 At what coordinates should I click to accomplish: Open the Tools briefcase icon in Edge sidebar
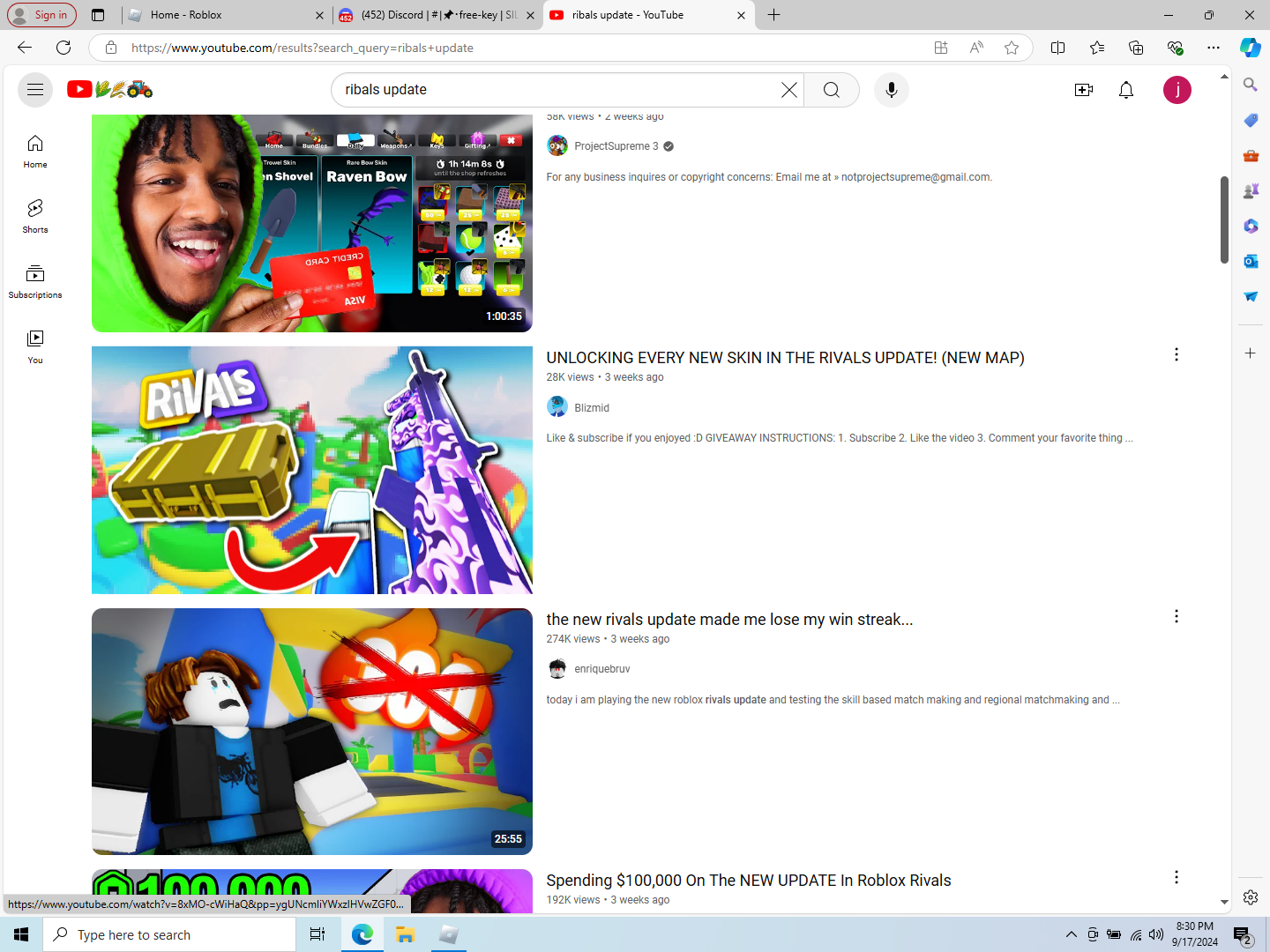point(1251,156)
